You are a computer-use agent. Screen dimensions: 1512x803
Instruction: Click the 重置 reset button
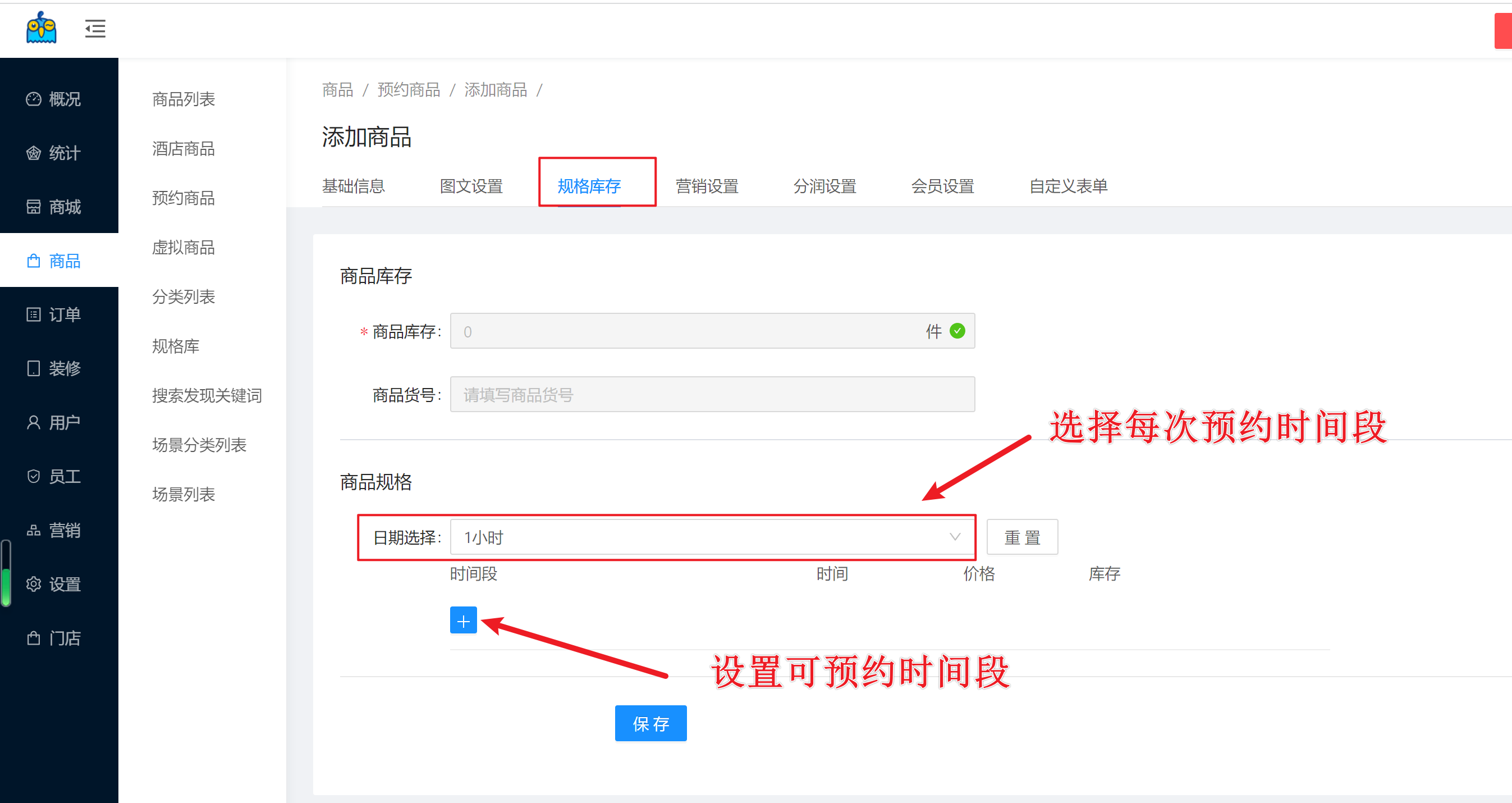click(x=1022, y=537)
